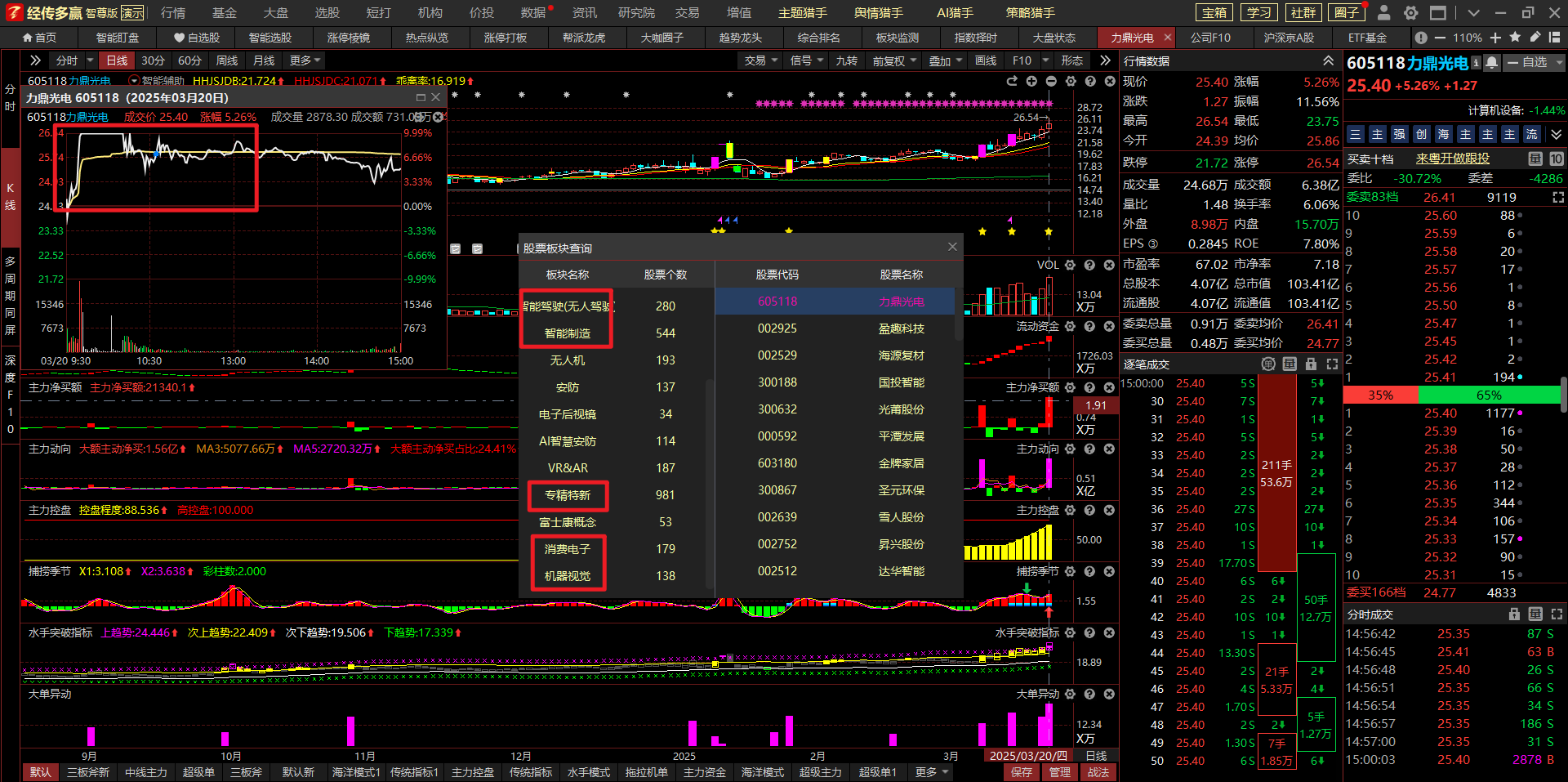The width and height of the screenshot is (1568, 782).
Task: Open the 叠加 dropdown
Action: point(946,60)
